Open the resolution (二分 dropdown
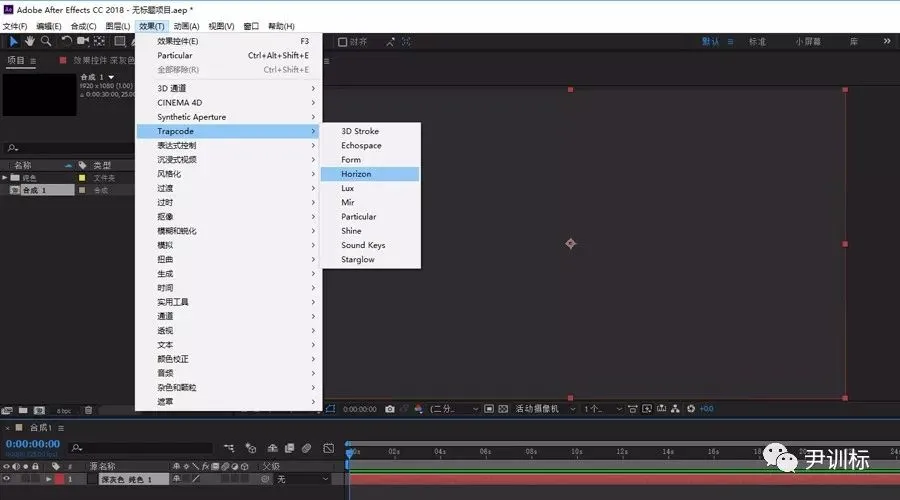Viewport: 900px width, 500px height. [453, 409]
